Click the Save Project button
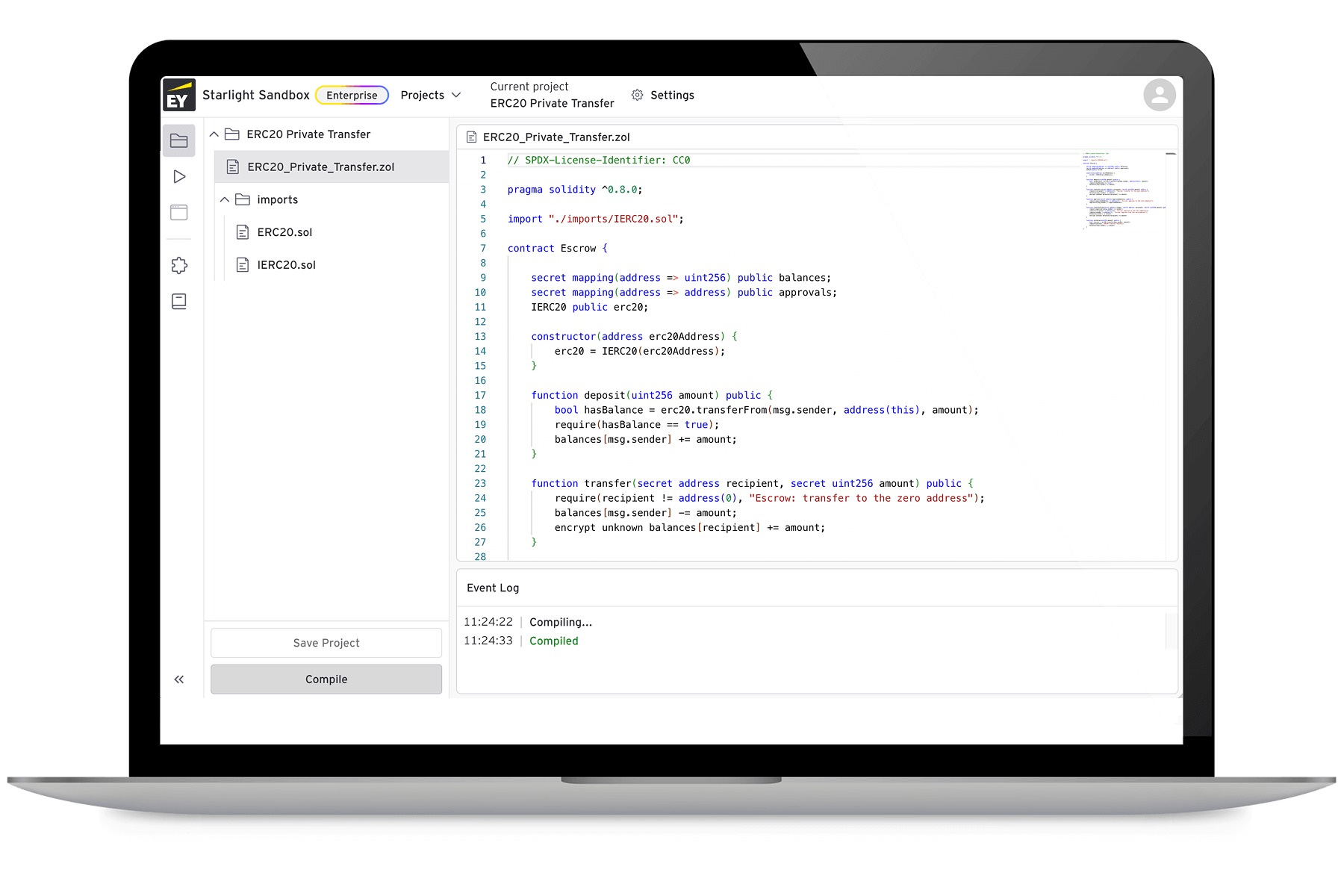This screenshot has height=896, width=1344. coord(326,643)
